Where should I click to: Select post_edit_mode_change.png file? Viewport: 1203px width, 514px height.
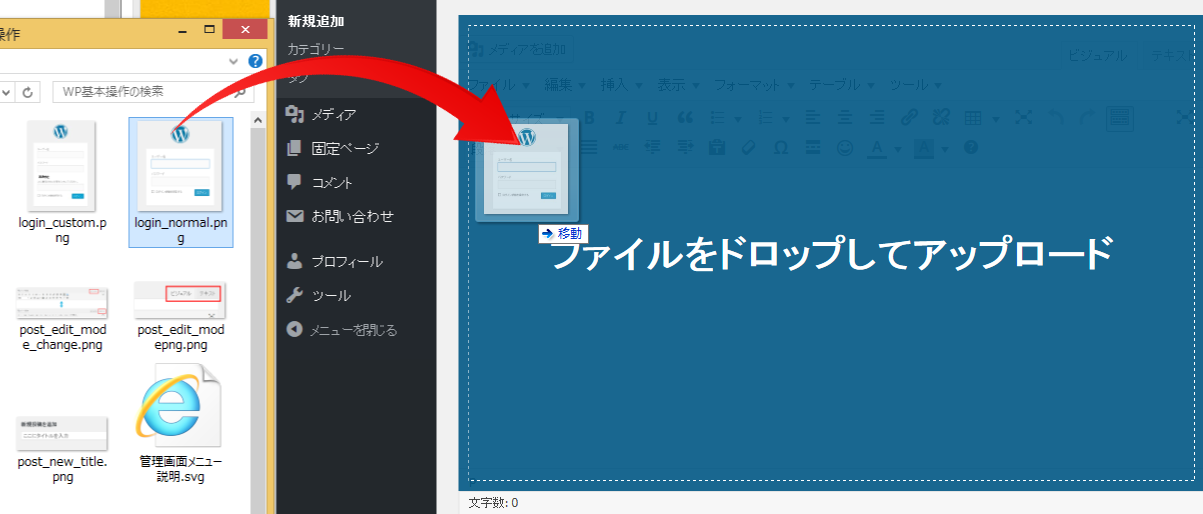(61, 300)
